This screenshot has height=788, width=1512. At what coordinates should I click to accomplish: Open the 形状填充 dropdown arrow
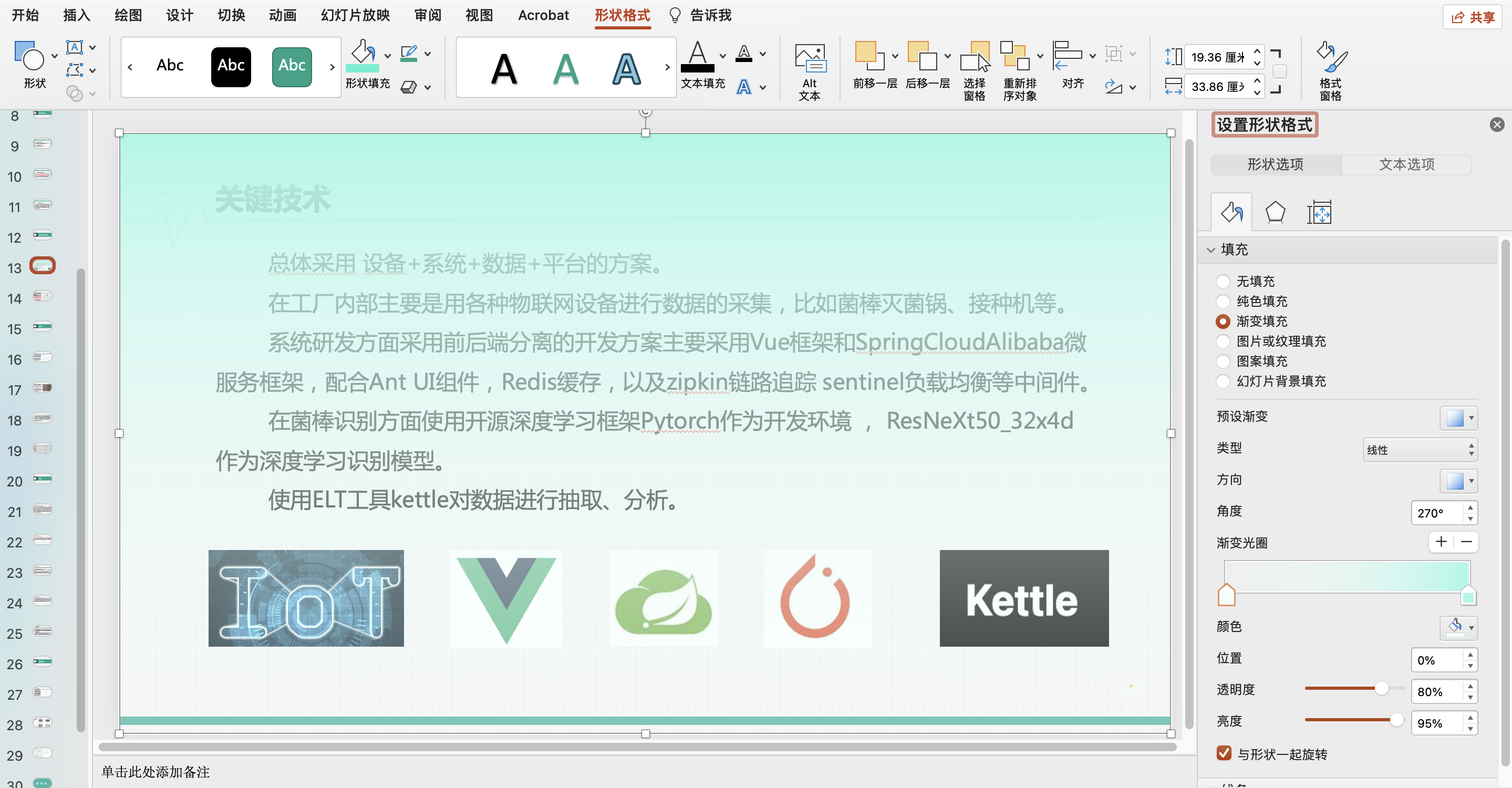click(387, 55)
